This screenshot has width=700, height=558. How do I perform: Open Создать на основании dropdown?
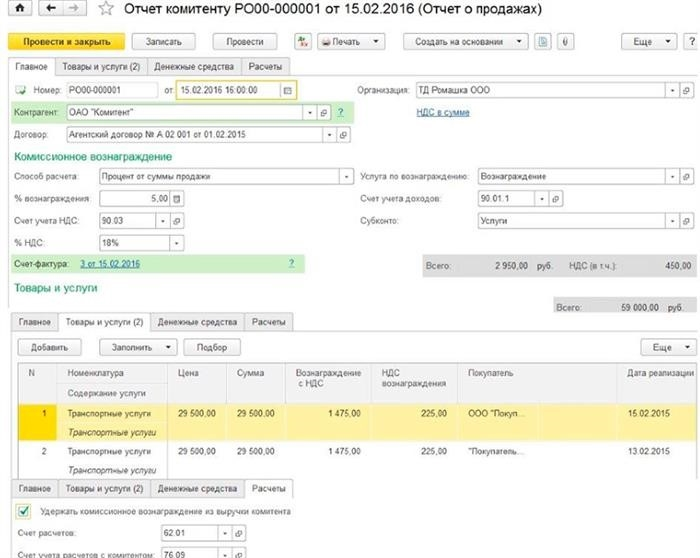[x=466, y=42]
